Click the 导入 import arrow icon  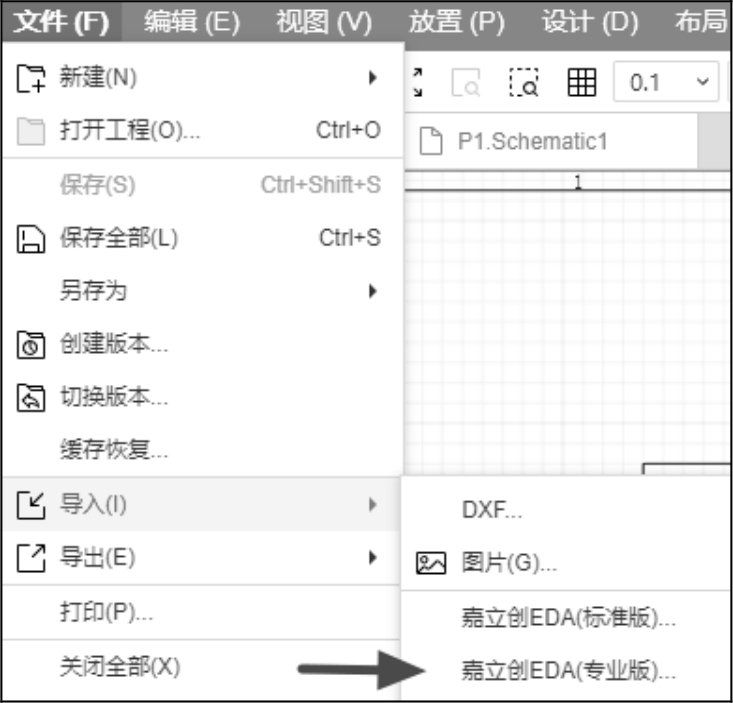click(32, 505)
